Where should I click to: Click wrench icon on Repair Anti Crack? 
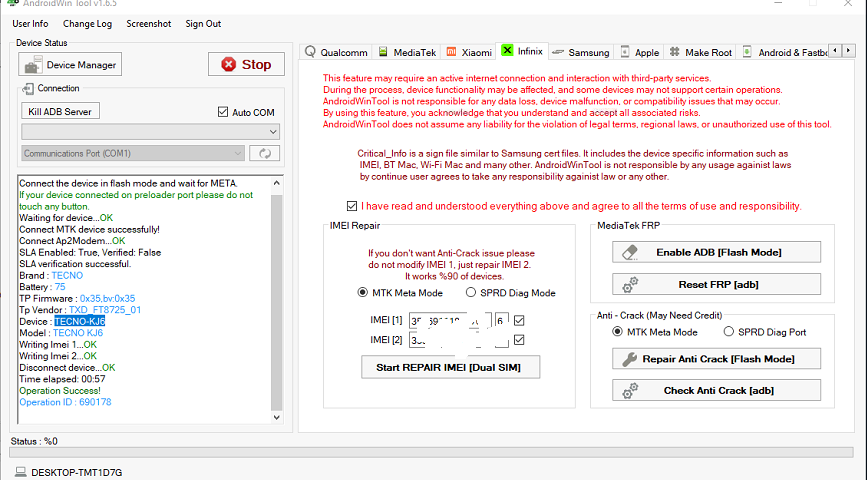coord(630,359)
